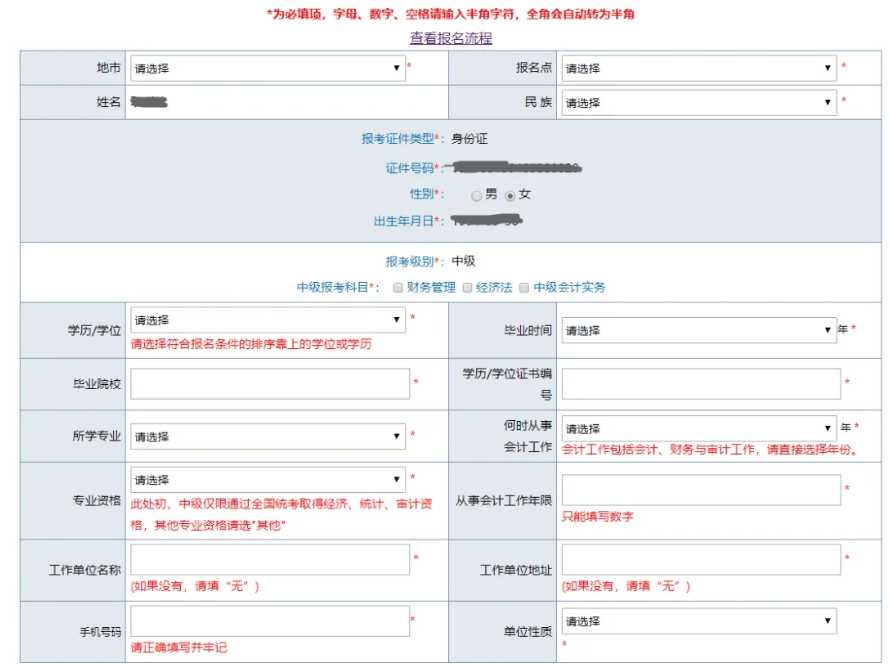The height and width of the screenshot is (666, 890).
Task: Check the 经济法 subject checkbox
Action: point(467,288)
